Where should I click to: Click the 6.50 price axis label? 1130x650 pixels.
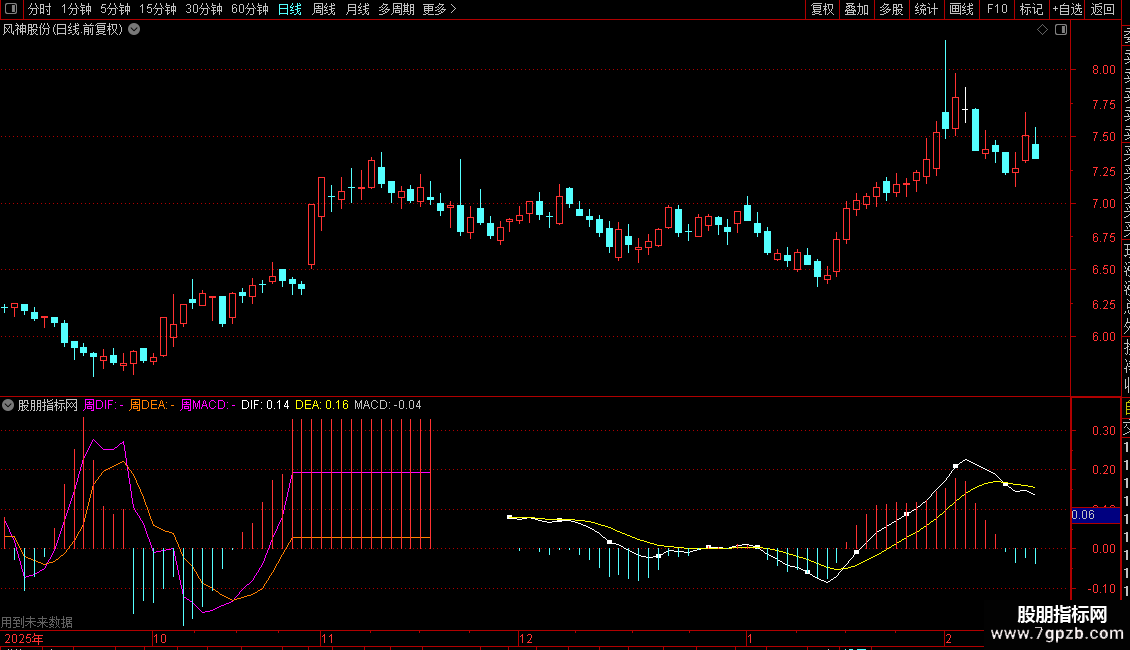point(1103,270)
